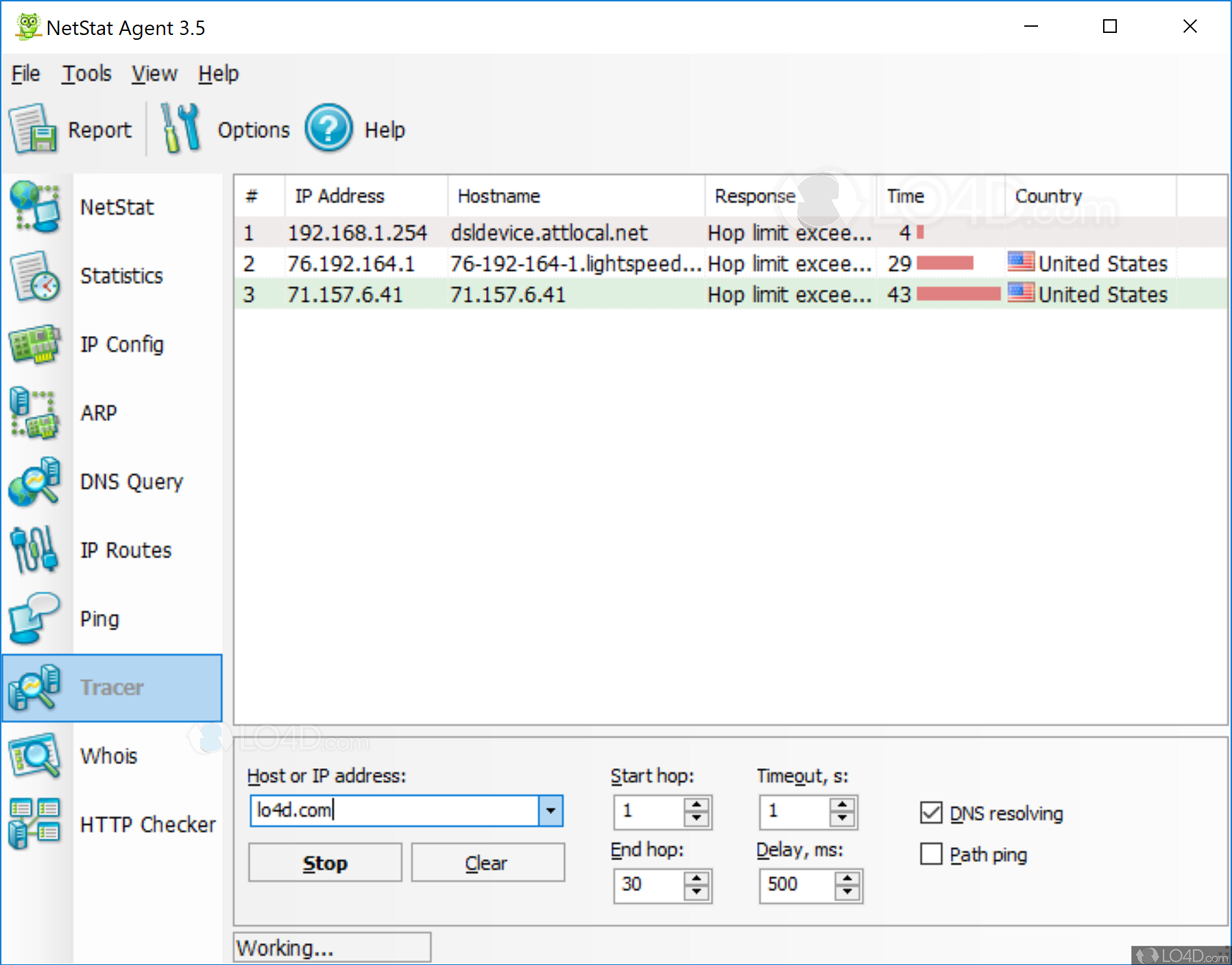Viewport: 1232px width, 965px height.
Task: Enable Path ping option
Action: [x=931, y=854]
